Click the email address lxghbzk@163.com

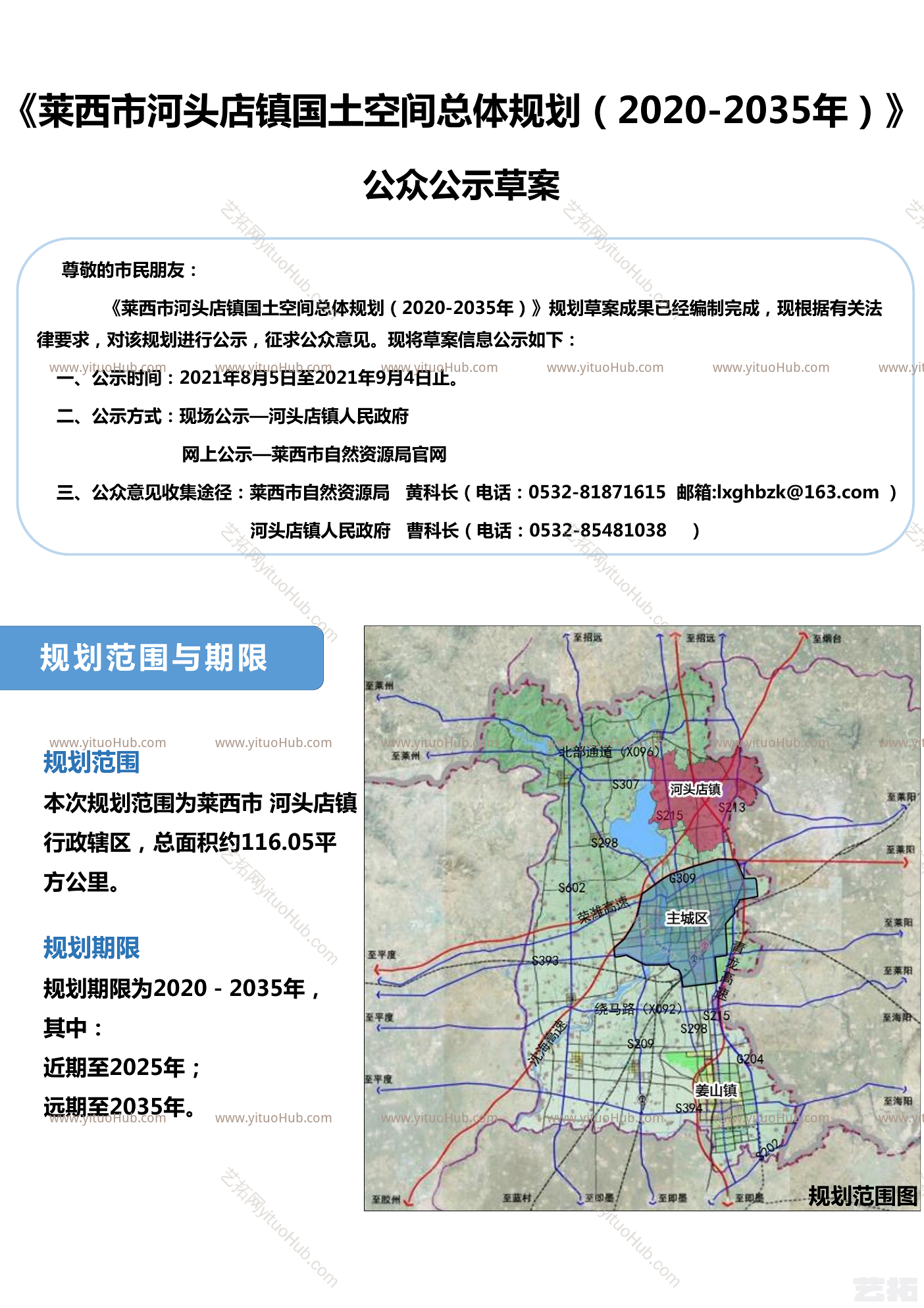tap(798, 492)
